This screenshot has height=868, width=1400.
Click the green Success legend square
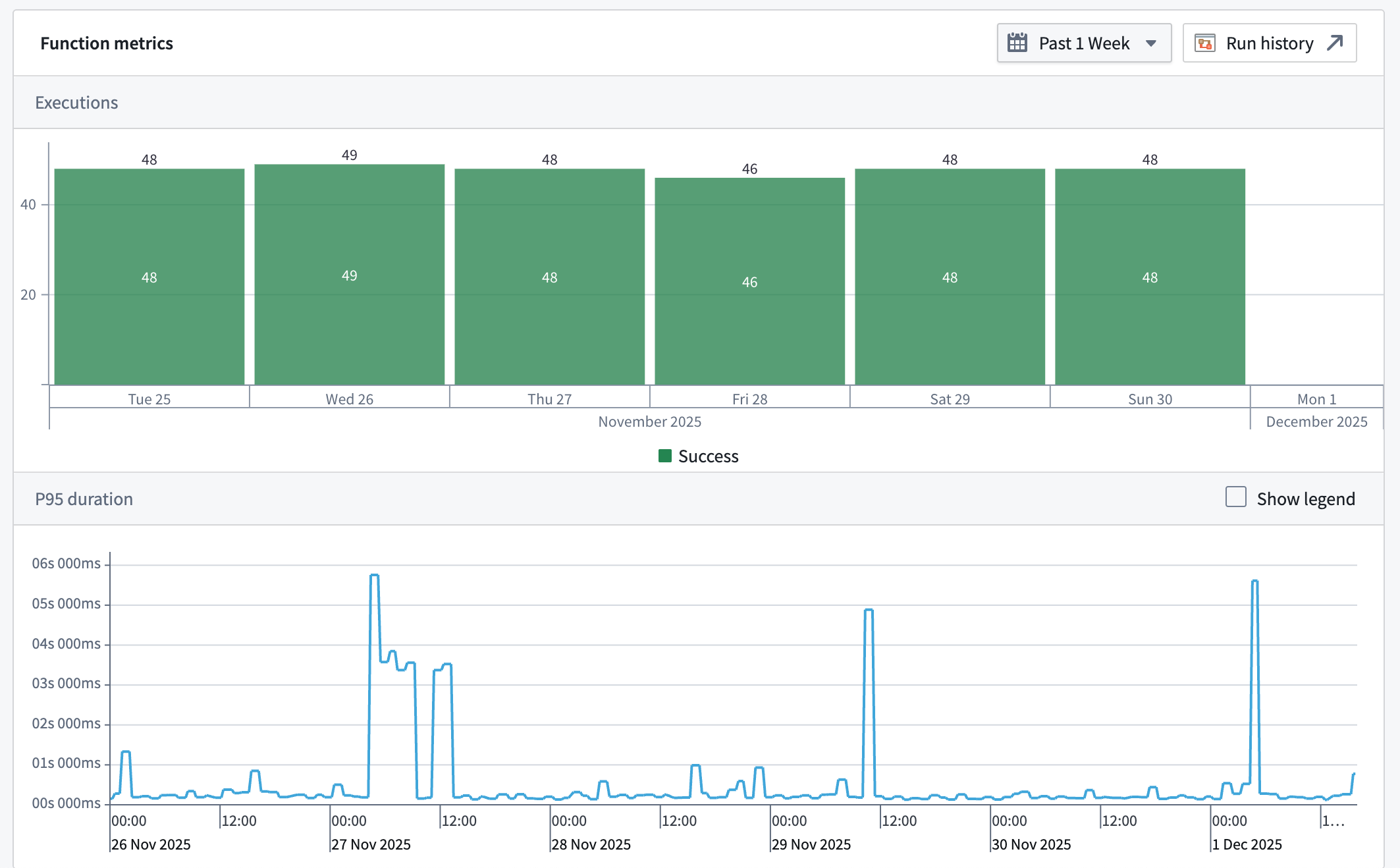[x=665, y=455]
